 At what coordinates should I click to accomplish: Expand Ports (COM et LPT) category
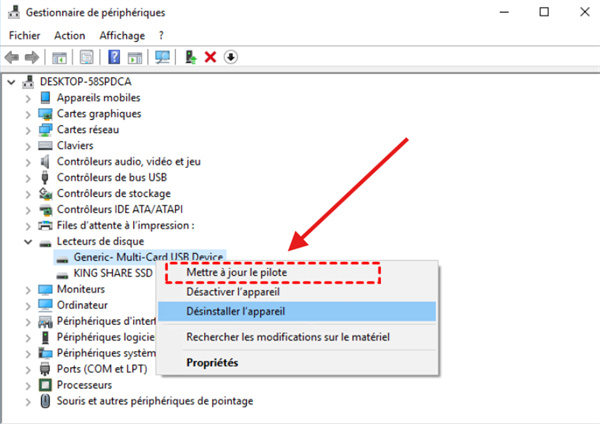pyautogui.click(x=28, y=370)
